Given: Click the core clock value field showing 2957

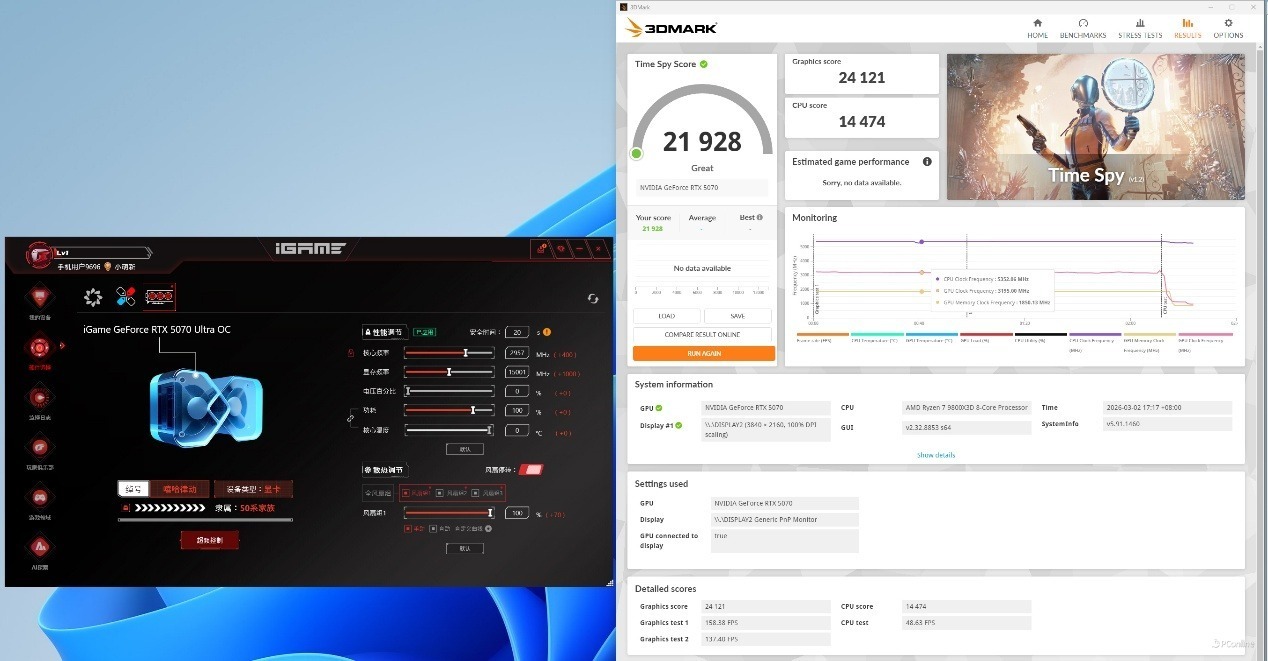Looking at the screenshot, I should (517, 353).
